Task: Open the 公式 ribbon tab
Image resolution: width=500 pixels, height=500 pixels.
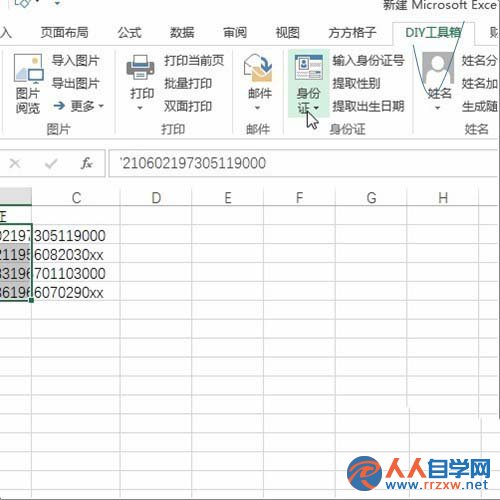Action: (129, 33)
